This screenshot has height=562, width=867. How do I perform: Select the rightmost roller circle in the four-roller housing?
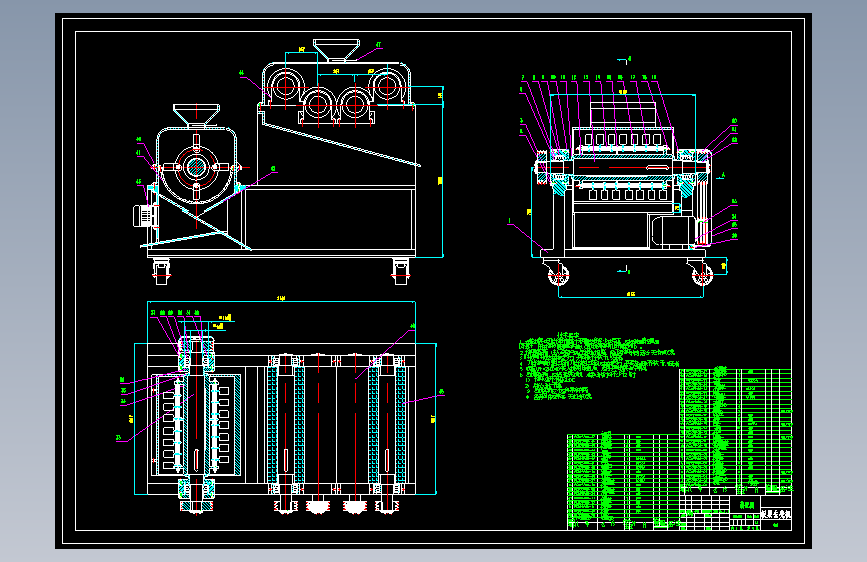pos(387,87)
